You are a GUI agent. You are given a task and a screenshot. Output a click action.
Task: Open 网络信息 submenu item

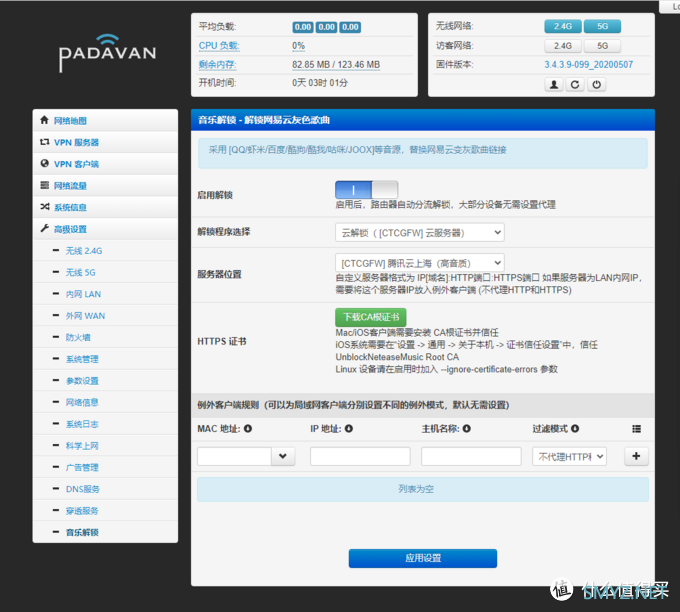pyautogui.click(x=105, y=403)
